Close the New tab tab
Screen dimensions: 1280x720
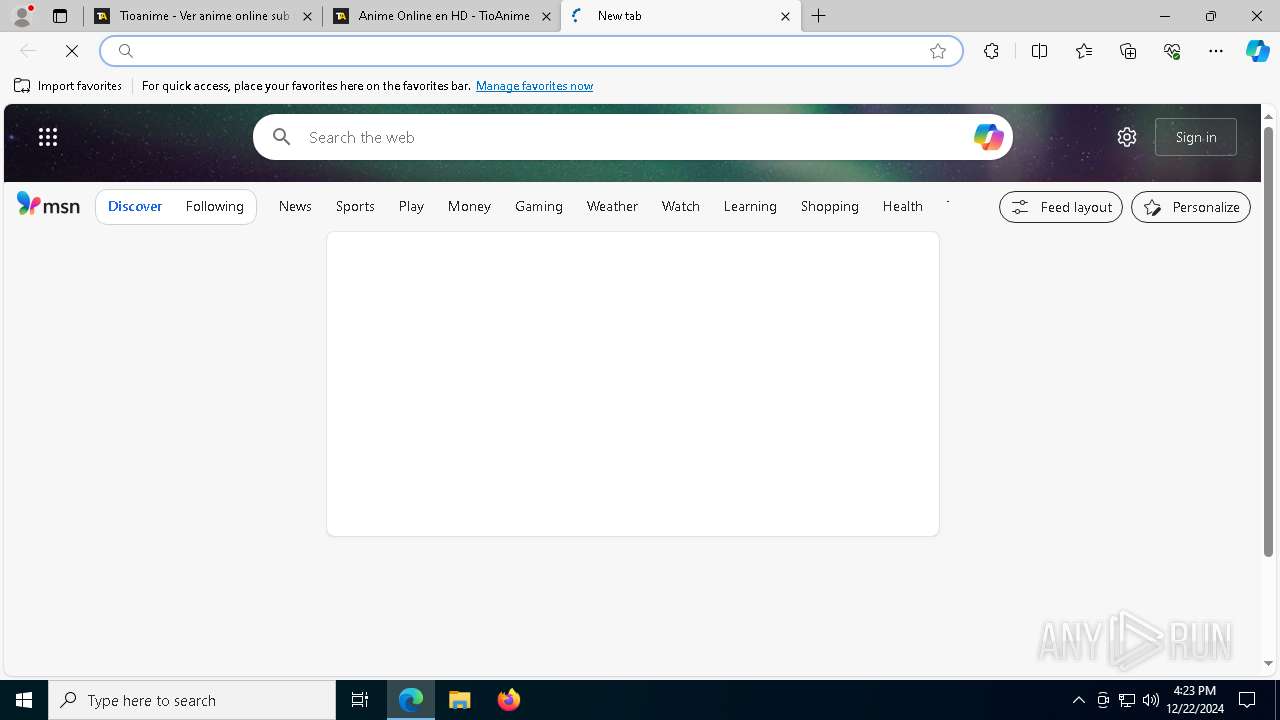[x=785, y=16]
